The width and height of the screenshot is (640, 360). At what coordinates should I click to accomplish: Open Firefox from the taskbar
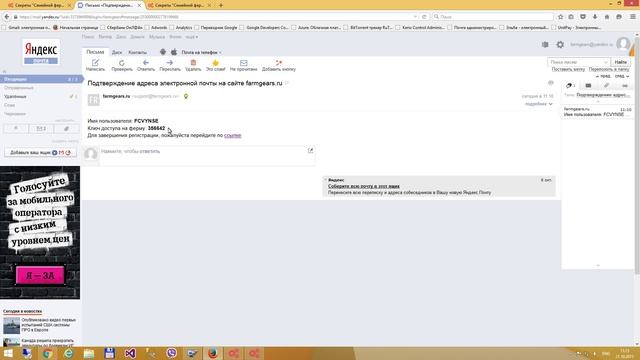click(213, 353)
